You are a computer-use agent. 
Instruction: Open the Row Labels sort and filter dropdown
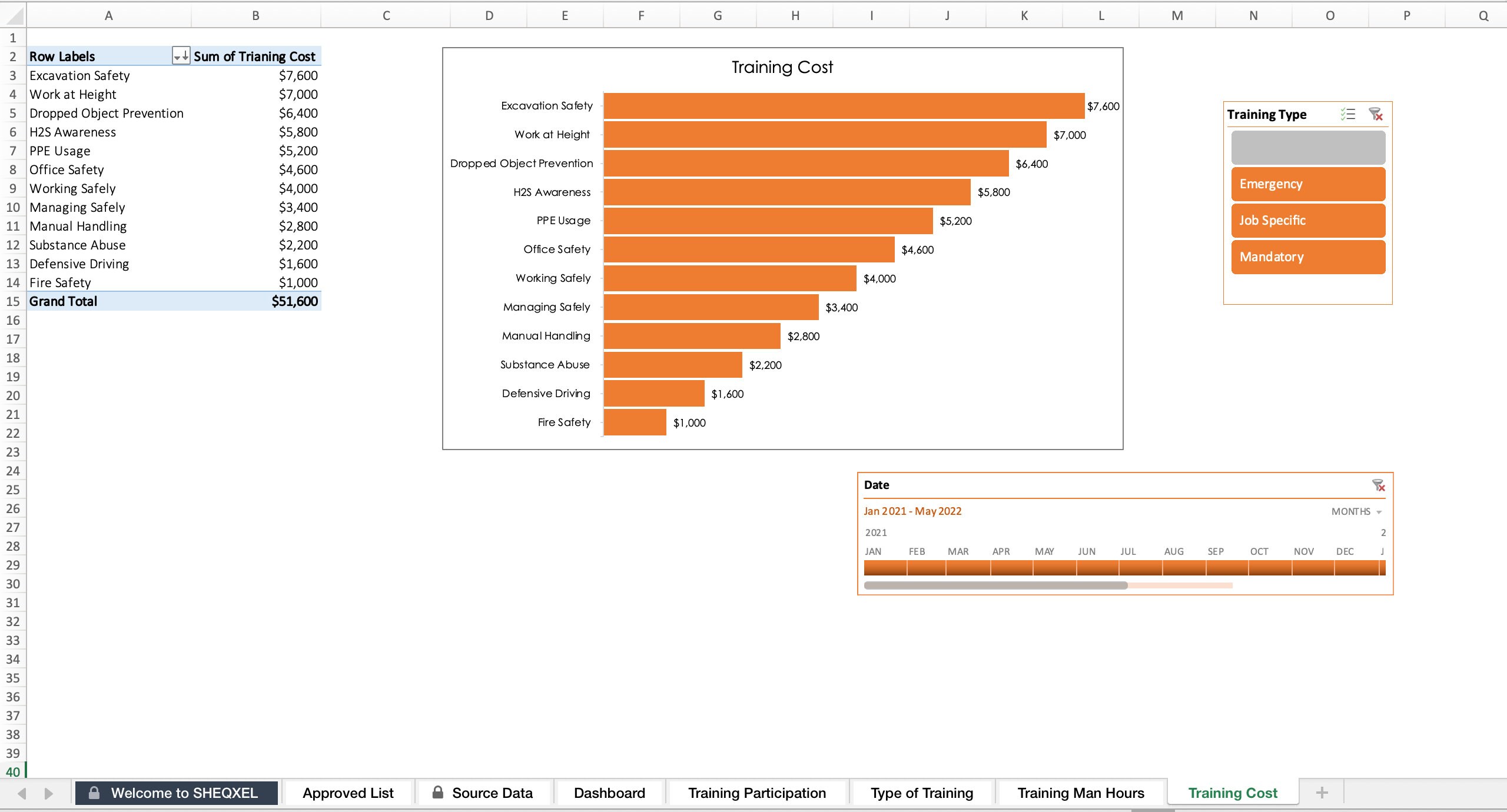pyautogui.click(x=180, y=56)
